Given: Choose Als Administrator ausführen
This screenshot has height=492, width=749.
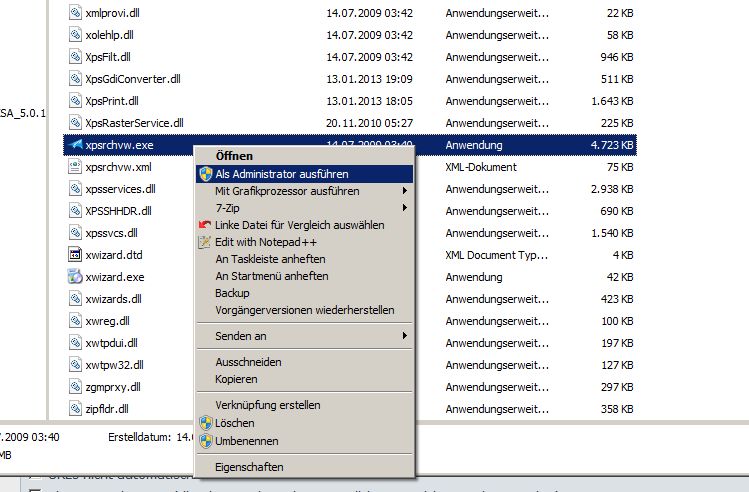Looking at the screenshot, I should click(281, 174).
